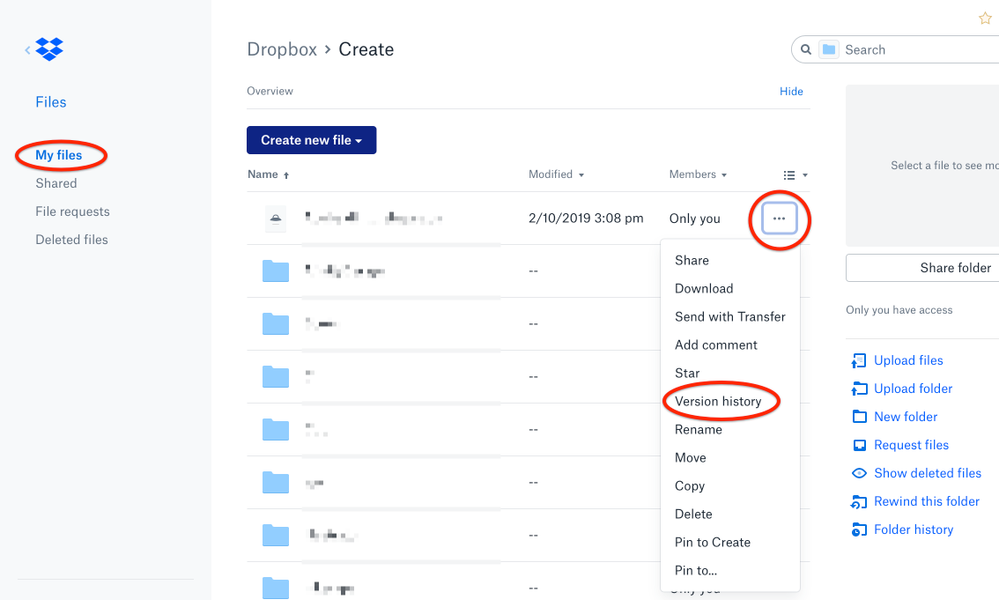Click the Dropbox logo icon

[49, 49]
